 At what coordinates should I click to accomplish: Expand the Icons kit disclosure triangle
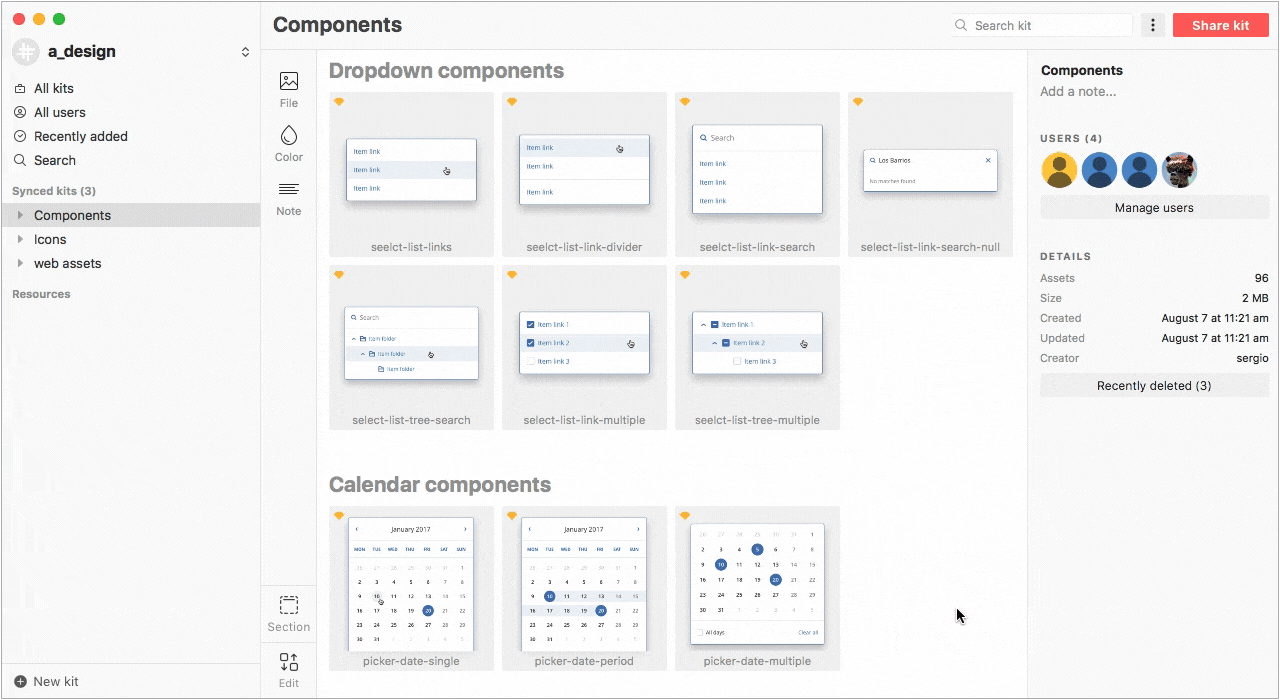coord(20,239)
